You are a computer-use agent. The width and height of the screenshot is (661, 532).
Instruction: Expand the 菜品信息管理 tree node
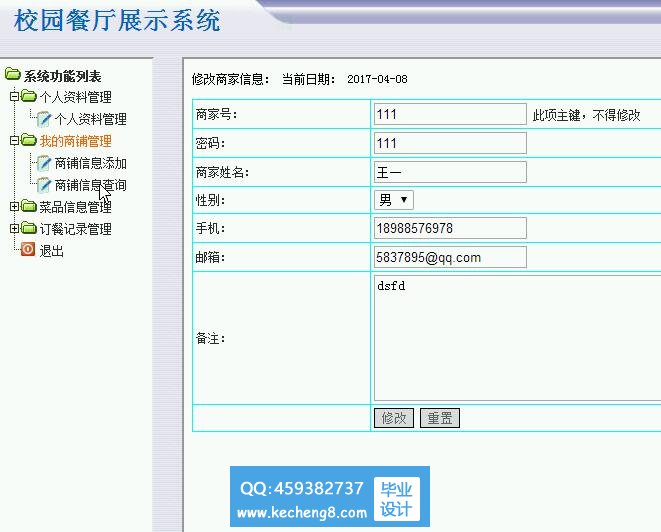tap(14, 207)
